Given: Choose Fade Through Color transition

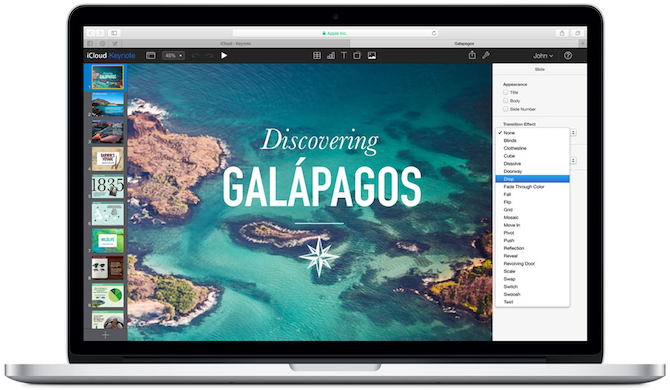Looking at the screenshot, I should click(532, 187).
